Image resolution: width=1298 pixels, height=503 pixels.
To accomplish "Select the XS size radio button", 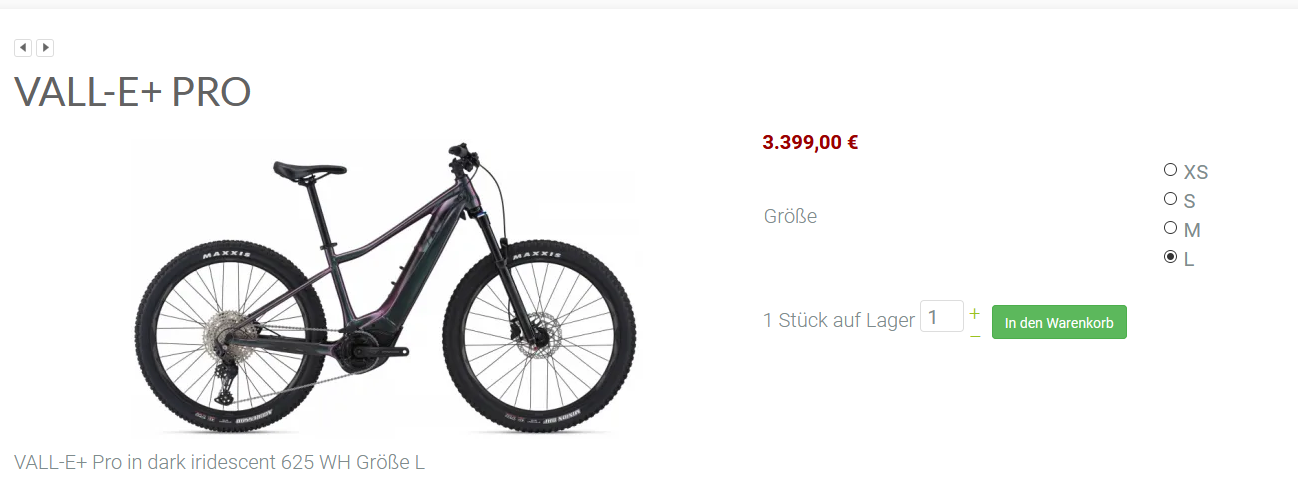I will [x=1170, y=170].
